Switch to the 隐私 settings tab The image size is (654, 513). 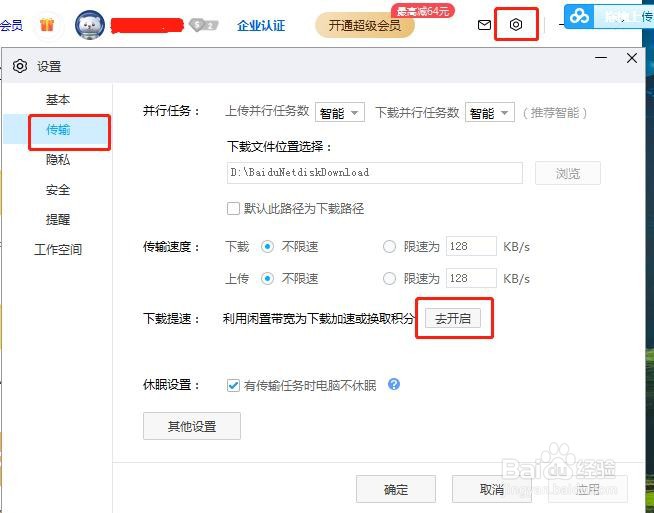tap(58, 160)
